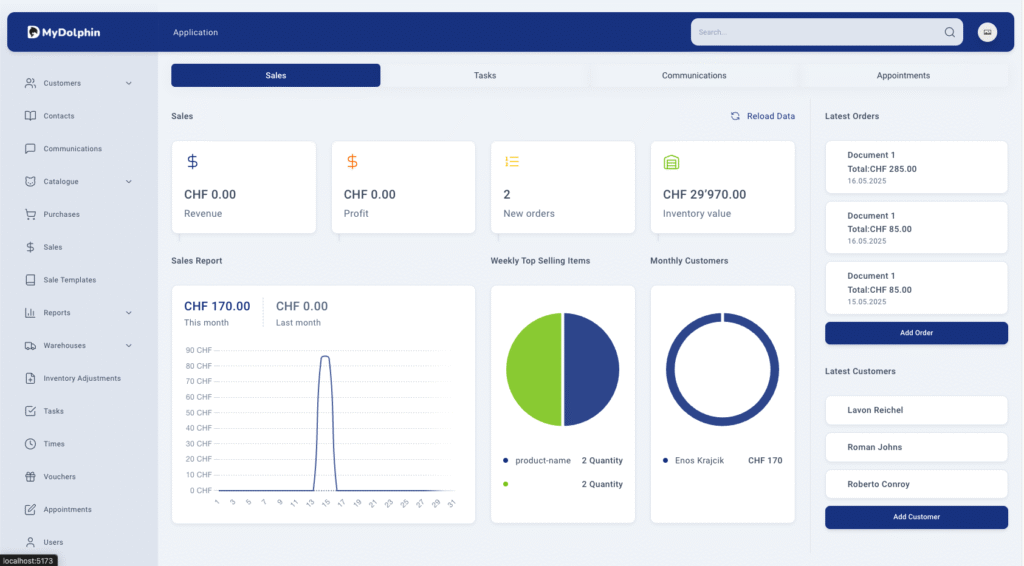Select the Times clock icon
The image size is (1024, 566).
30,444
